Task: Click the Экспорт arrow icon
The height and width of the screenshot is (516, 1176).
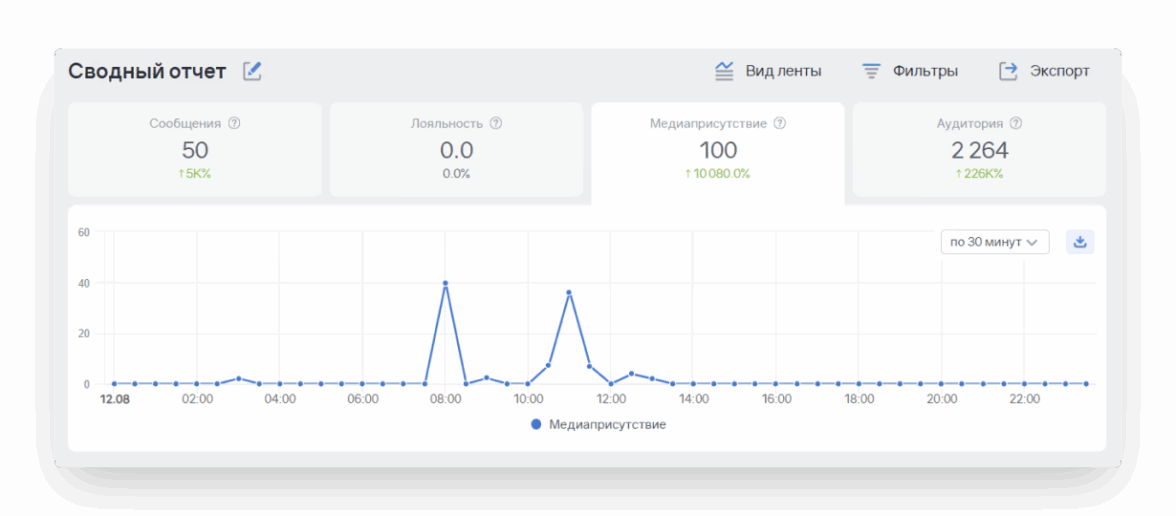Action: [1008, 71]
